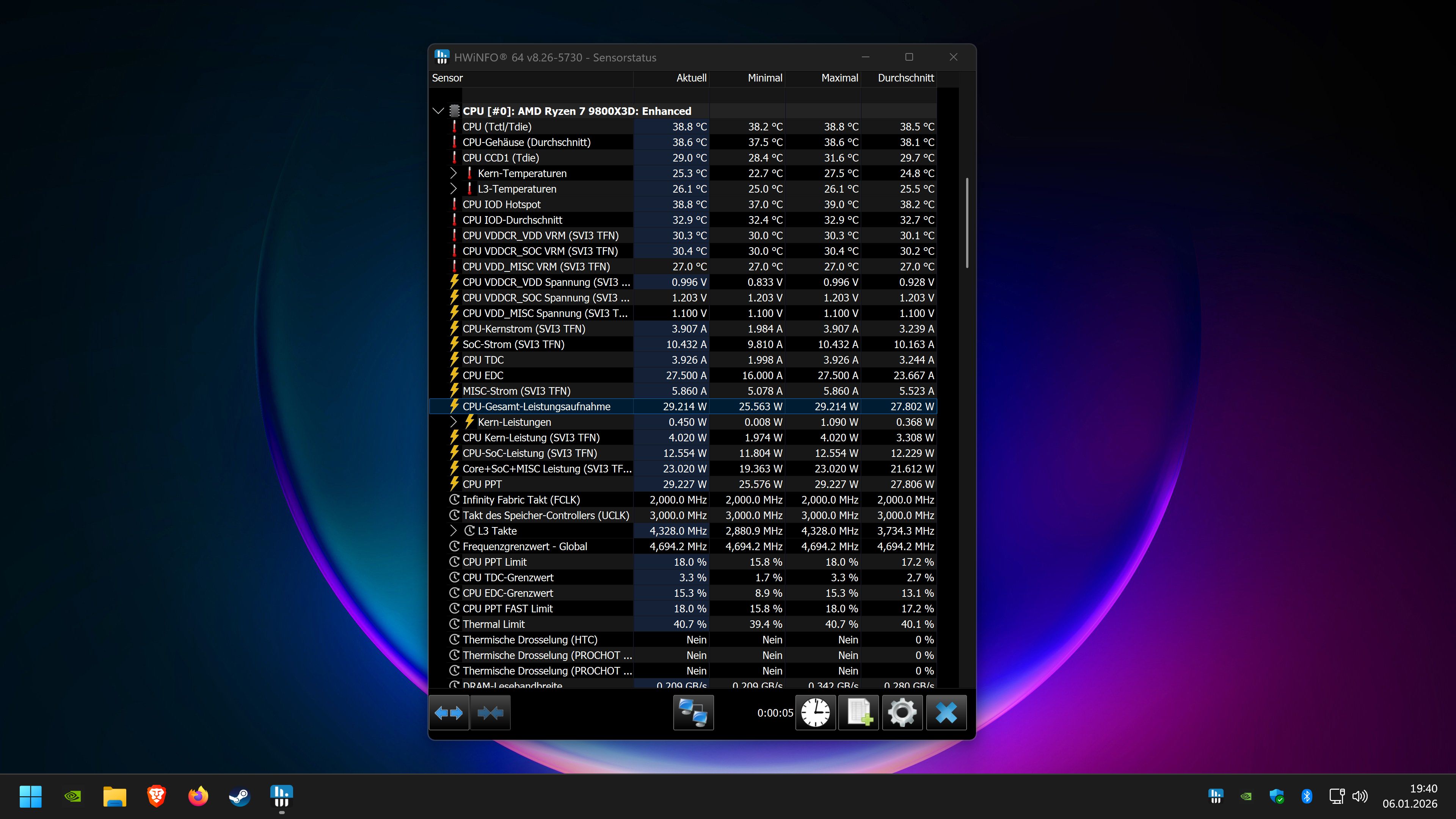
Task: Open HWiNFO sensor settings via the gear icon
Action: (x=902, y=713)
